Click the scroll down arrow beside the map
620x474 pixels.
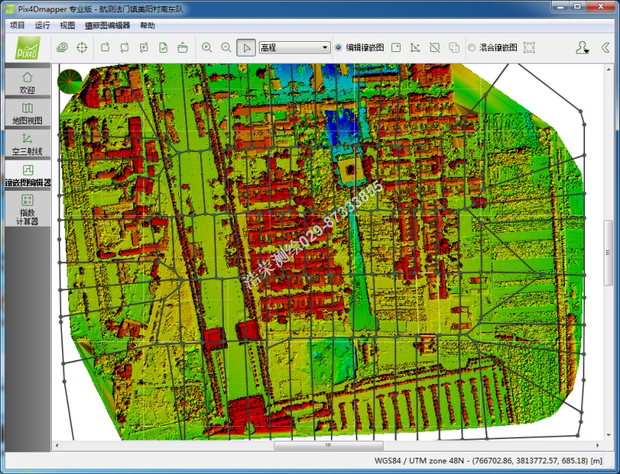[608, 435]
